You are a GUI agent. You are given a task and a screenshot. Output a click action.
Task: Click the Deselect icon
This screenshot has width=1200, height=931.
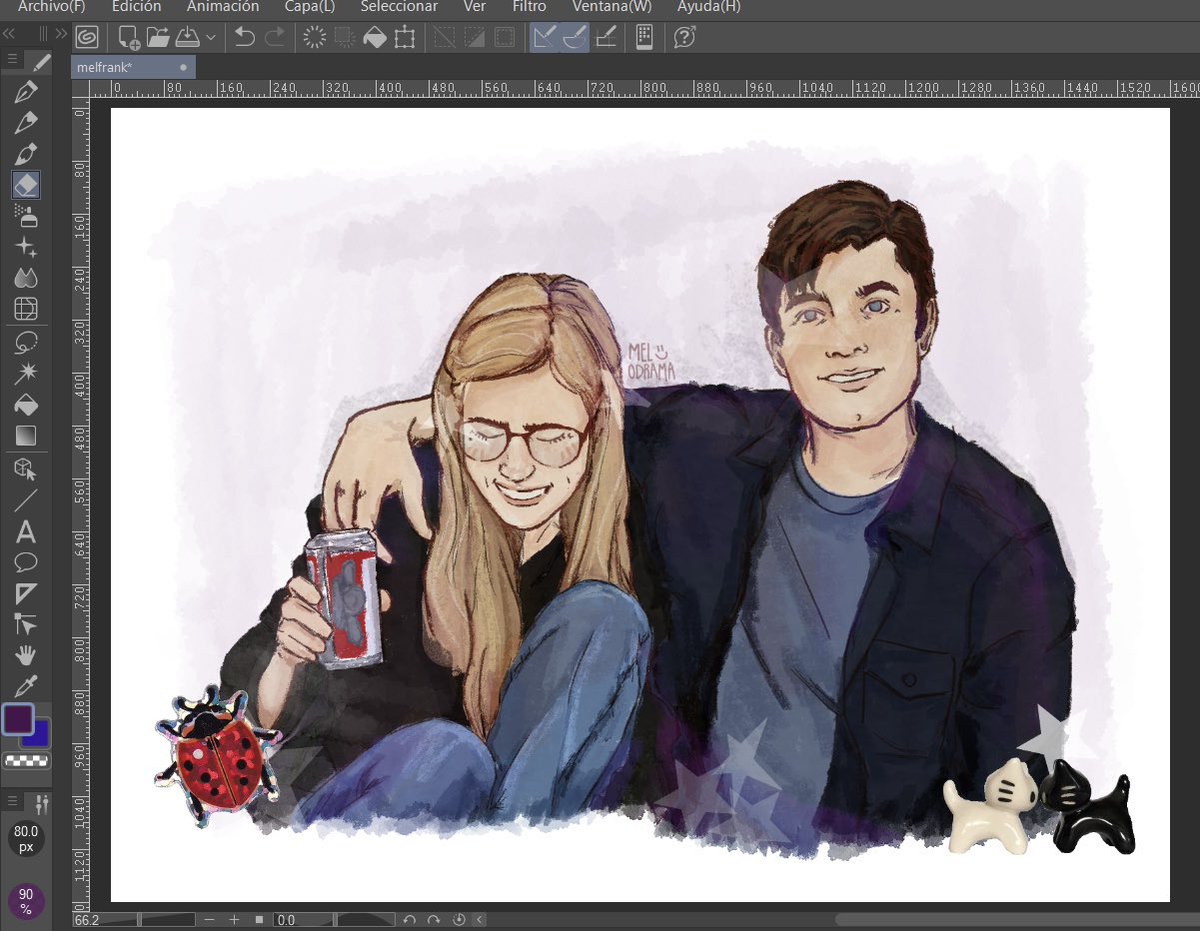point(446,38)
